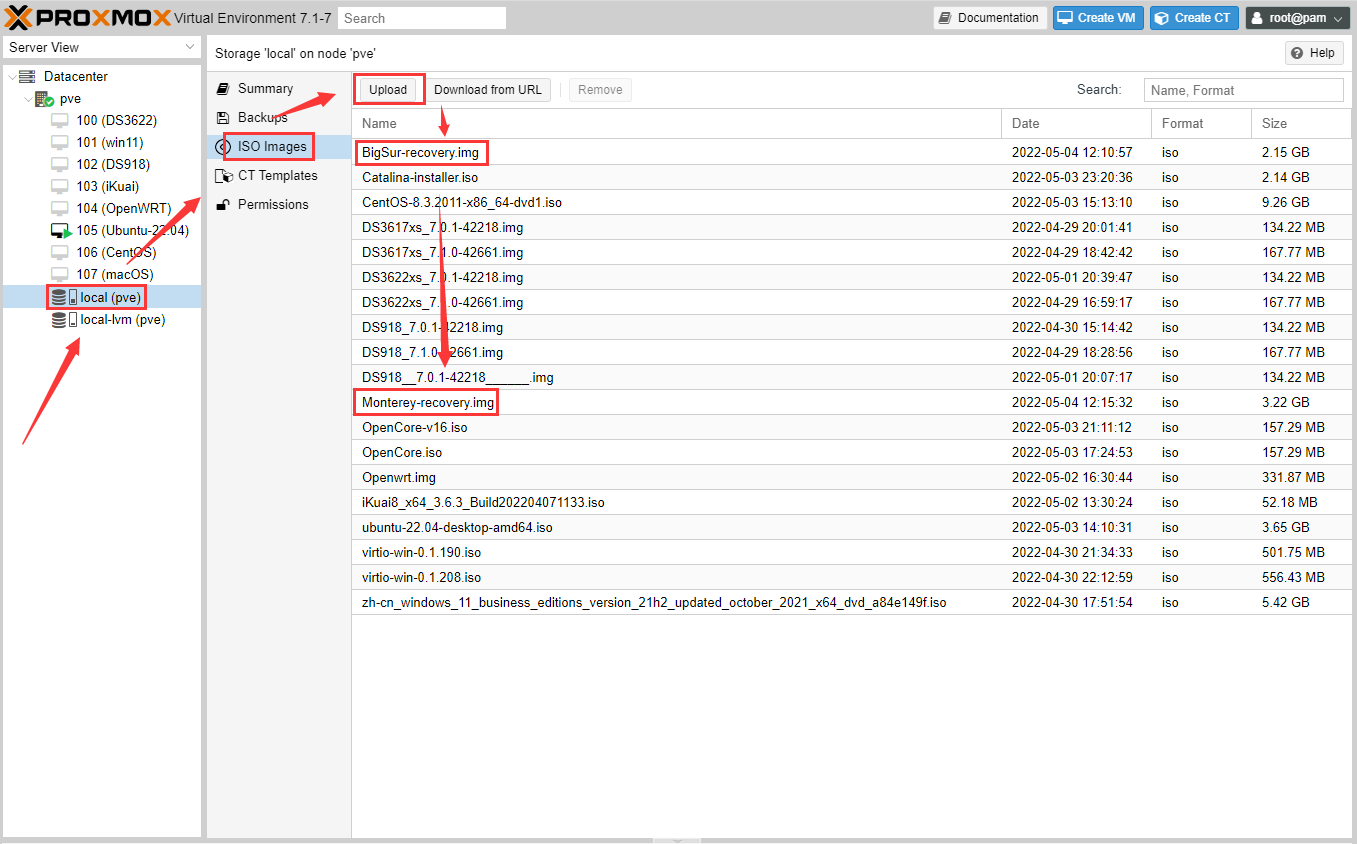Select VM 107 (macOS) monitor icon

click(x=60, y=274)
